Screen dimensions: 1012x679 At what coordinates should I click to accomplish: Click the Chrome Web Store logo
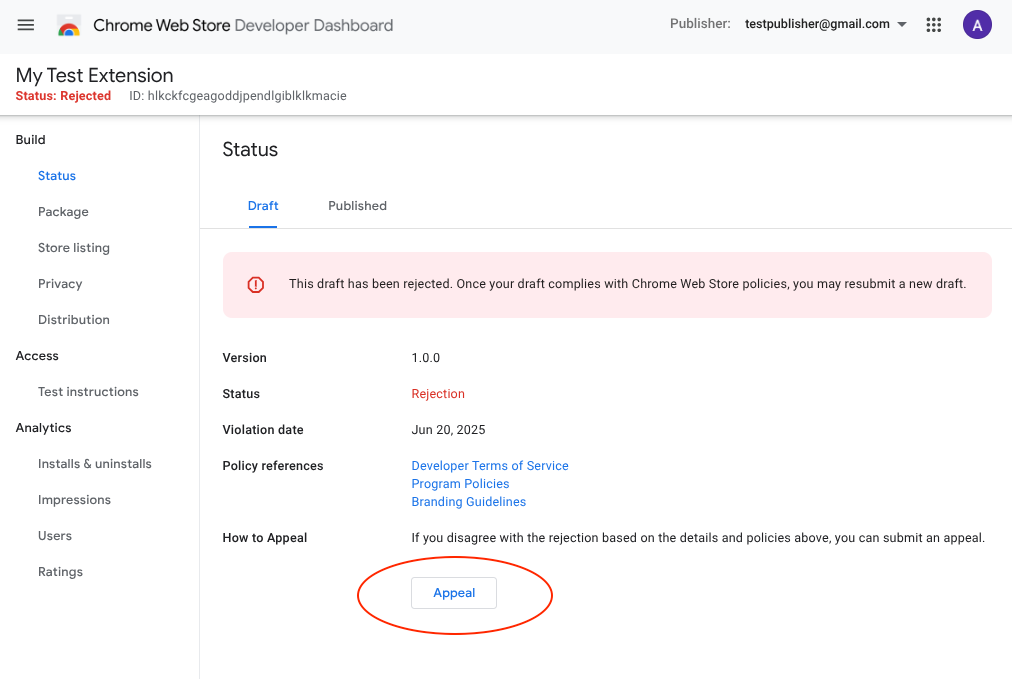coord(68,25)
